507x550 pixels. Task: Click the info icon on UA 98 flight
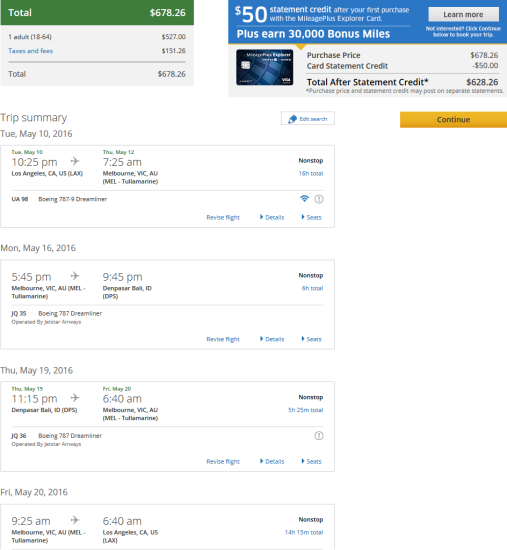pyautogui.click(x=319, y=199)
